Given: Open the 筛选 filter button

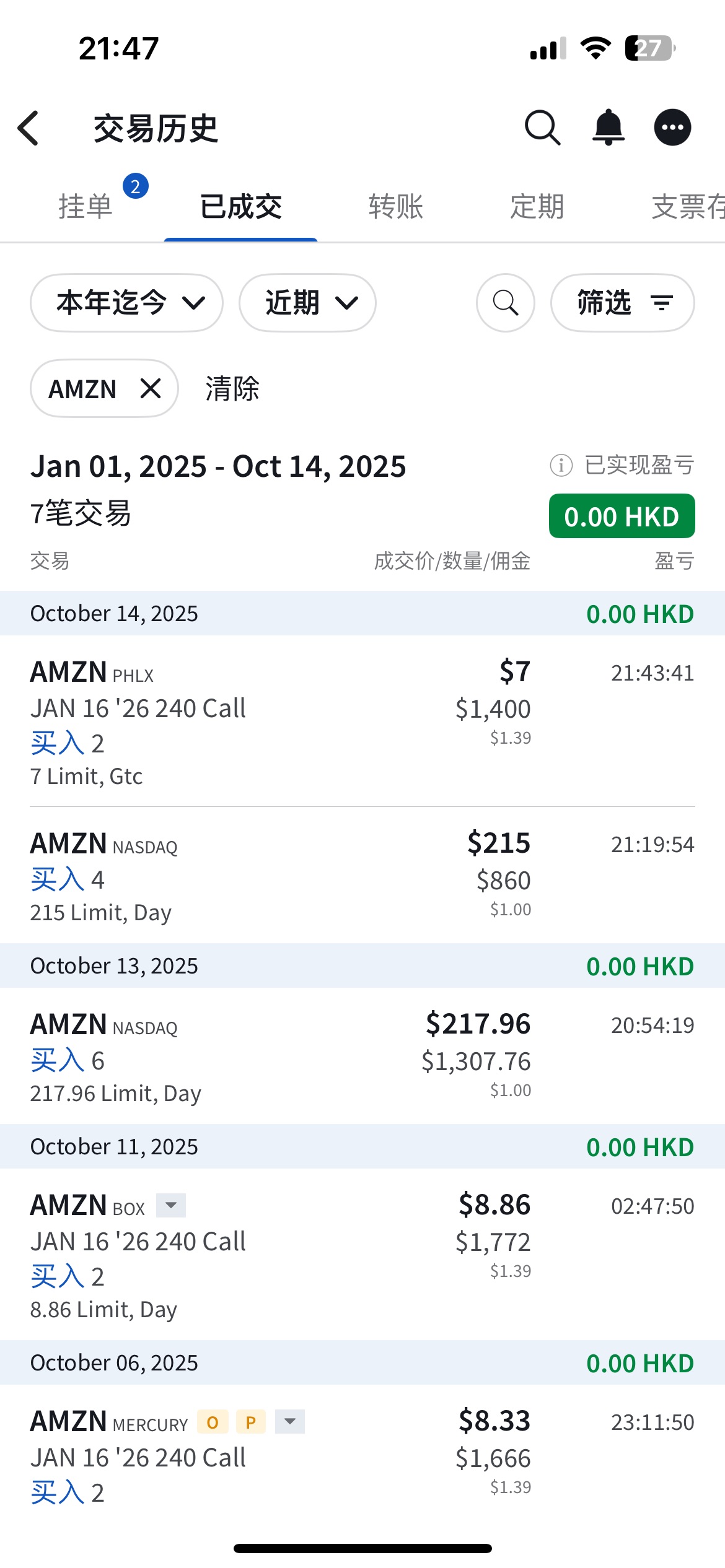Looking at the screenshot, I should click(622, 303).
